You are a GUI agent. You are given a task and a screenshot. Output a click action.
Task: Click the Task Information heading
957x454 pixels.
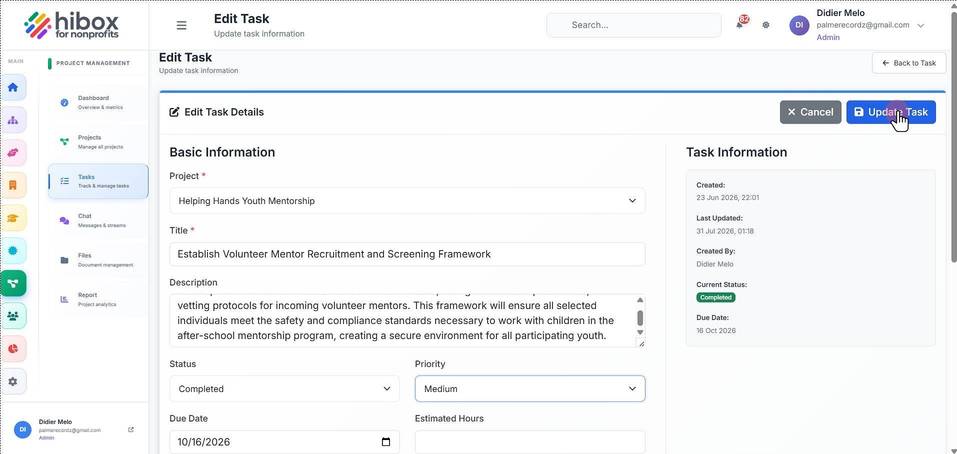[736, 152]
